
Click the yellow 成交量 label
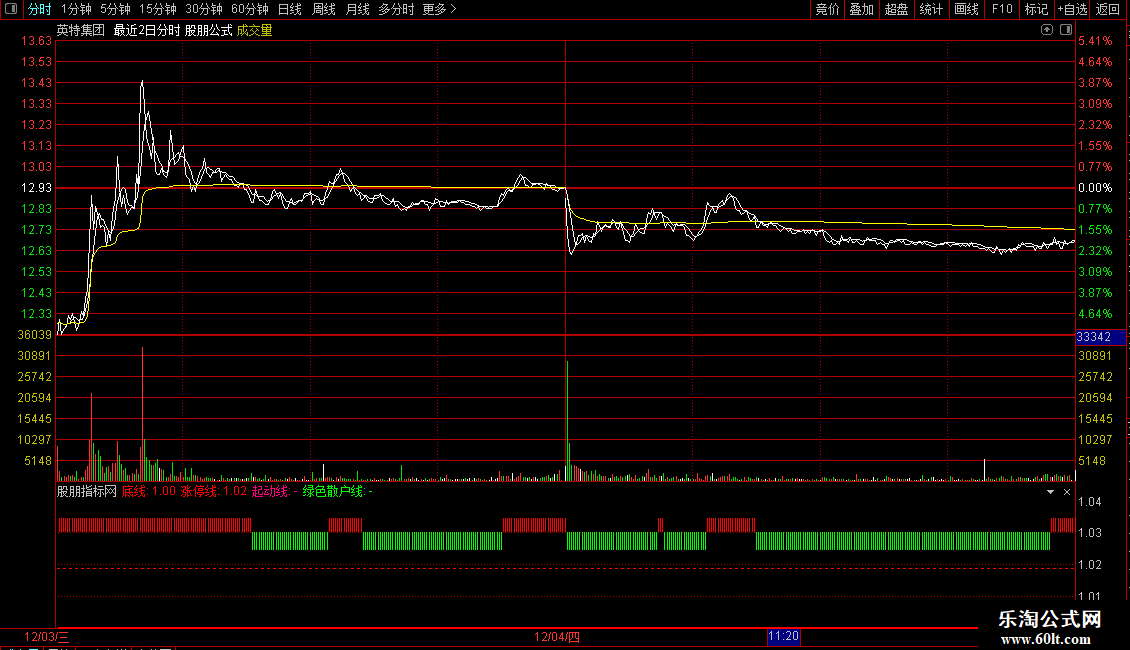[254, 30]
